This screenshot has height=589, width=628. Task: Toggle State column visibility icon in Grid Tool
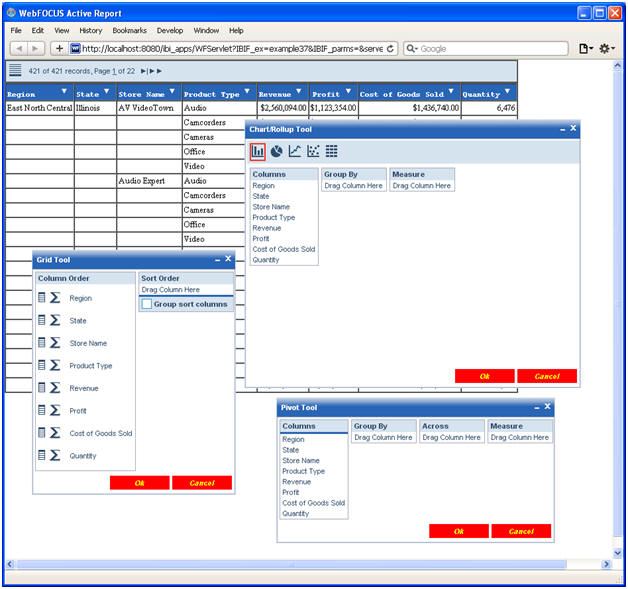pyautogui.click(x=42, y=320)
